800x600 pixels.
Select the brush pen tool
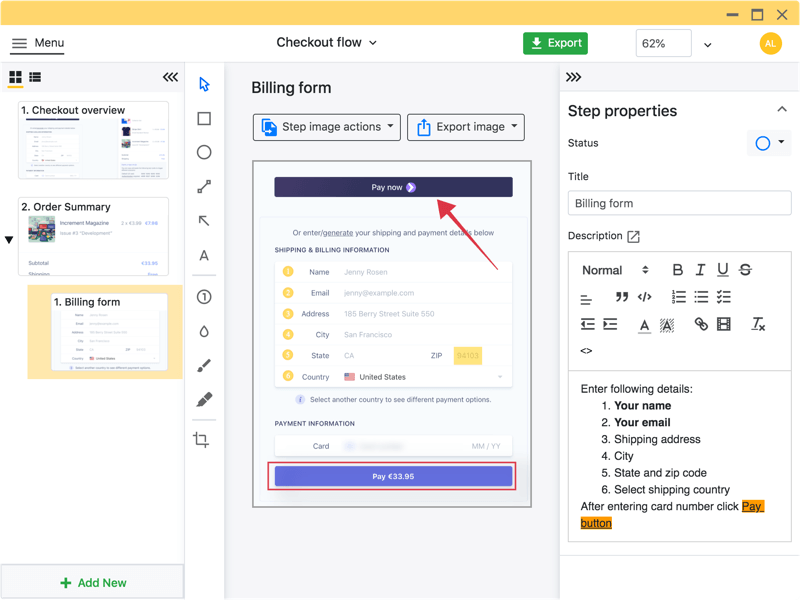point(204,365)
